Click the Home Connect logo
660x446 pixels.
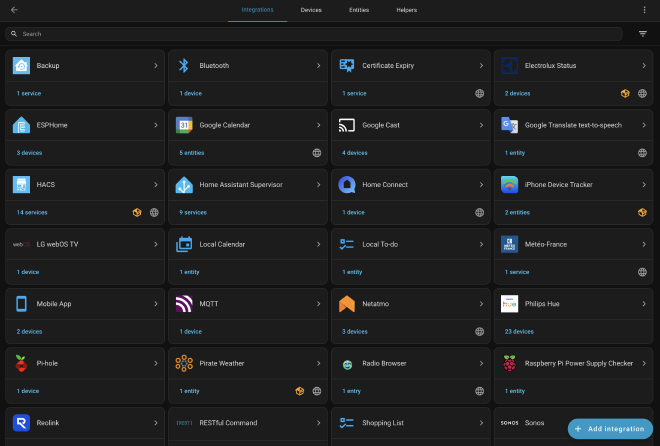click(347, 185)
